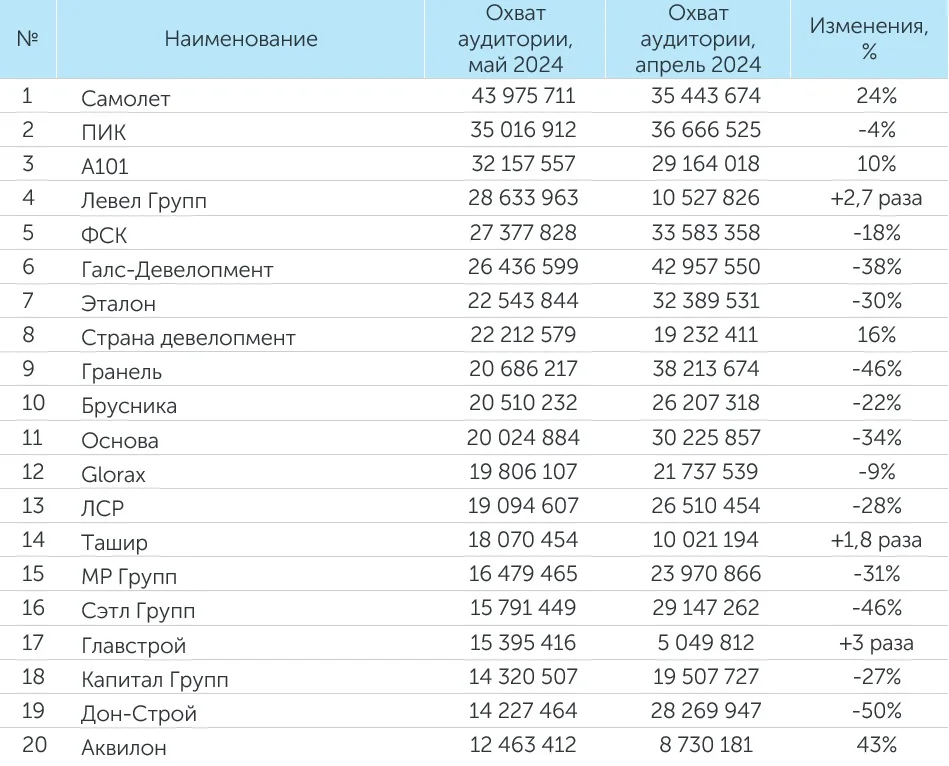Click the Главстрой name cell
Image resolution: width=949 pixels, height=766 pixels.
(134, 645)
